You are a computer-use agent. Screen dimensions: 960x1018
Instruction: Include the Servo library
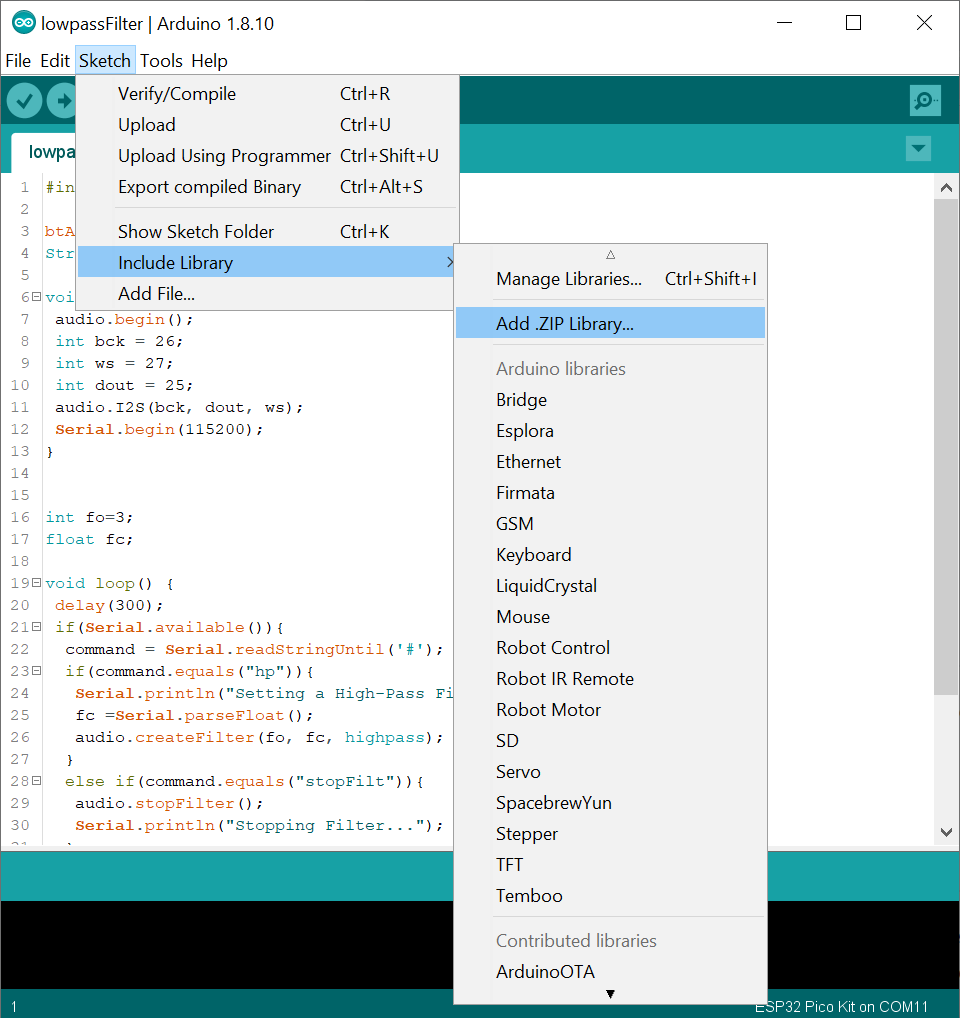click(x=610, y=772)
